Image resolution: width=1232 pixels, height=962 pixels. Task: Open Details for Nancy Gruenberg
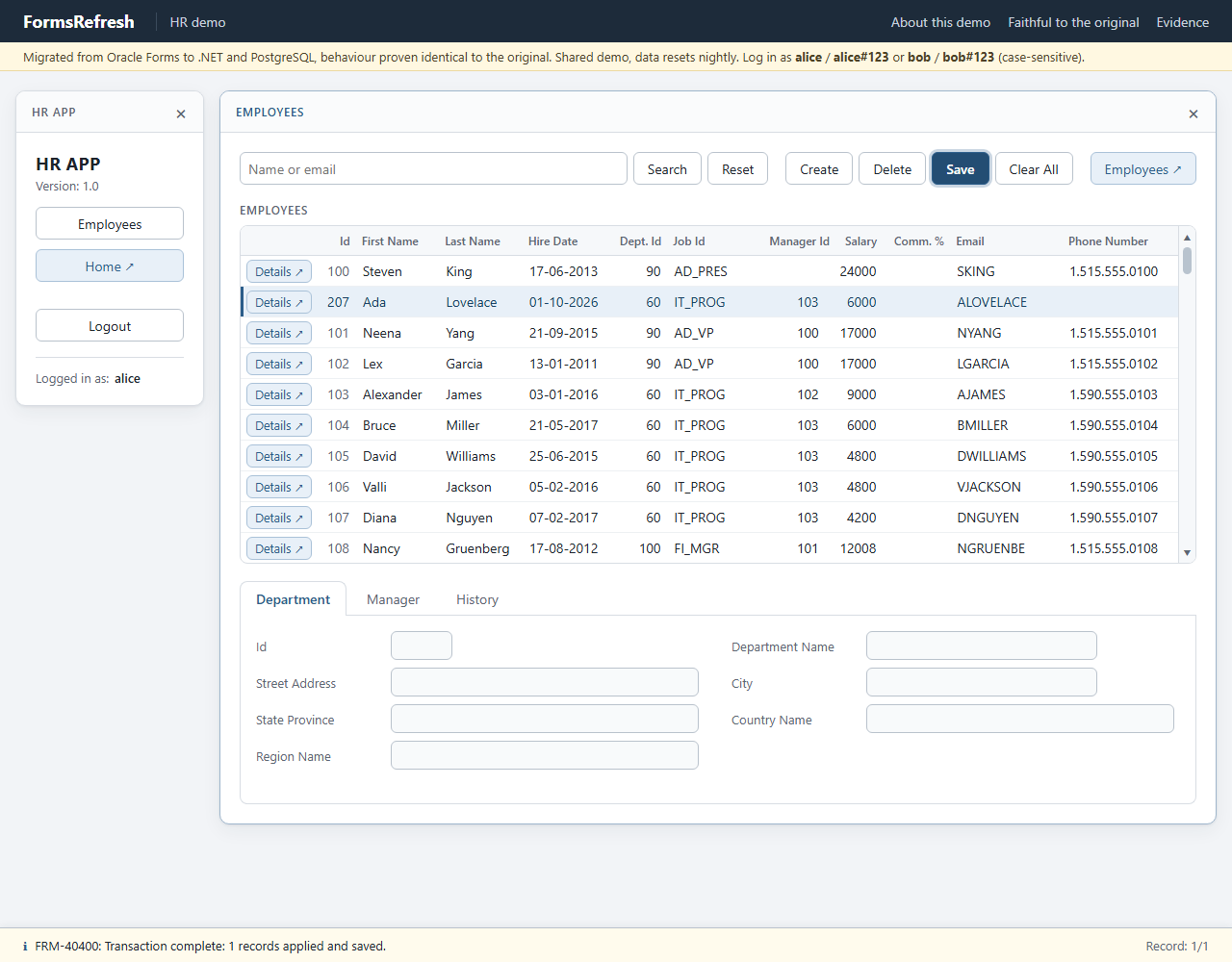pos(279,549)
